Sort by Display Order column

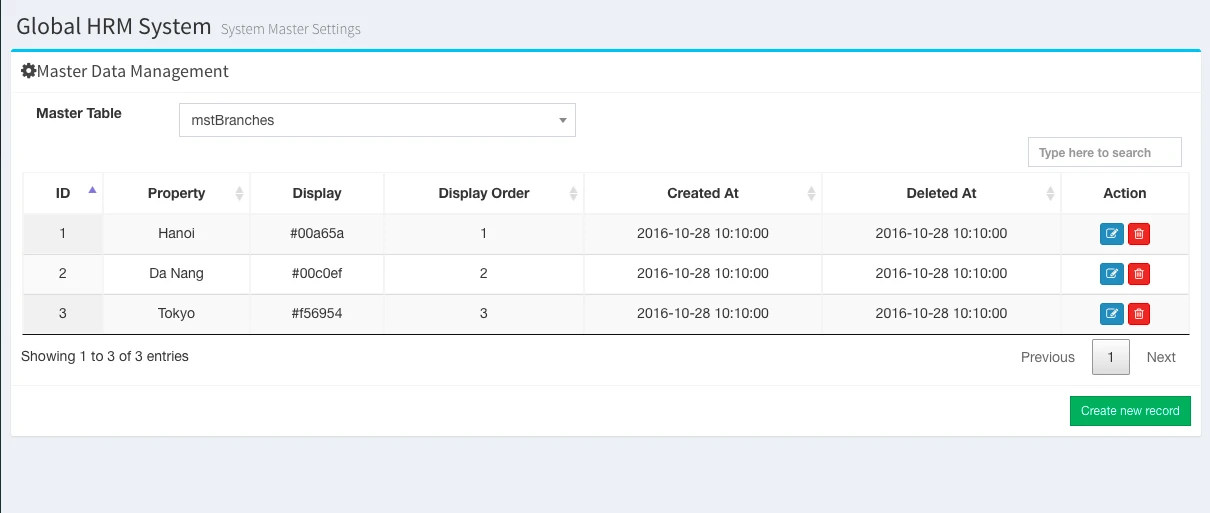[x=484, y=193]
